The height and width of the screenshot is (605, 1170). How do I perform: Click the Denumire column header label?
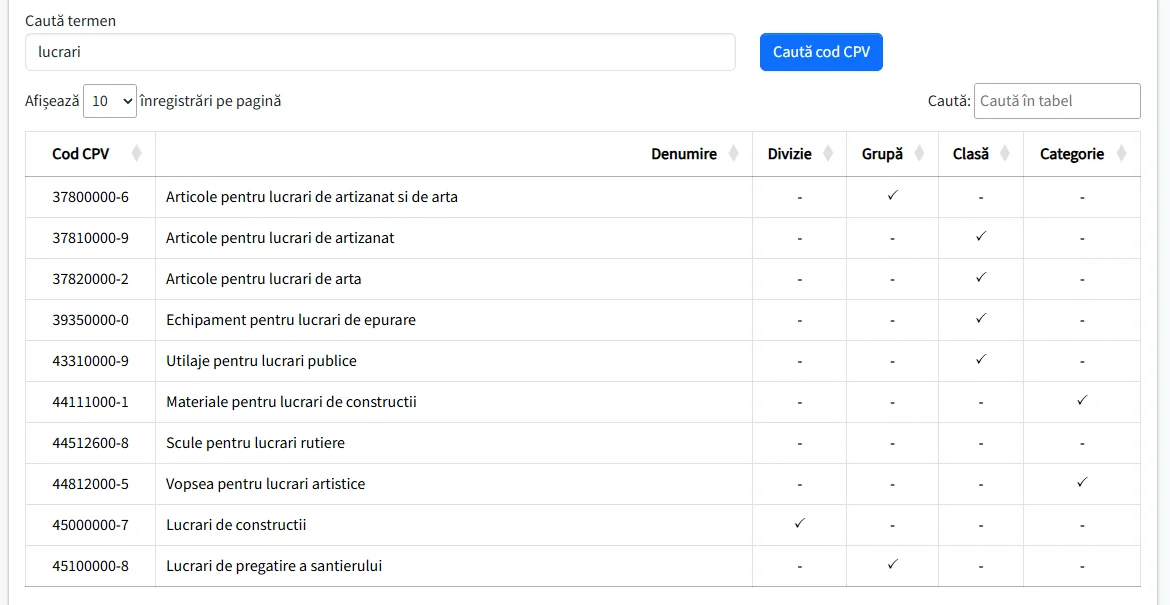(x=684, y=154)
